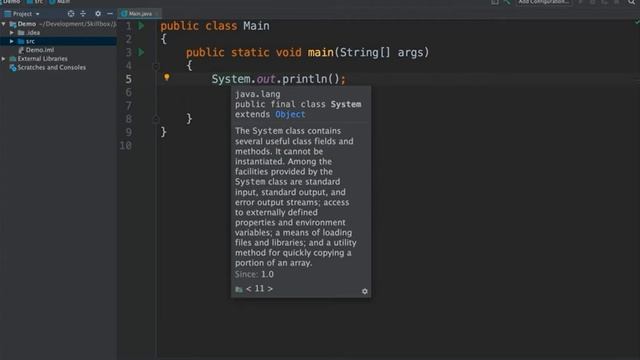This screenshot has width=640, height=360.
Task: Click 'Since: 1.0' text in documentation popup
Action: 254,274
